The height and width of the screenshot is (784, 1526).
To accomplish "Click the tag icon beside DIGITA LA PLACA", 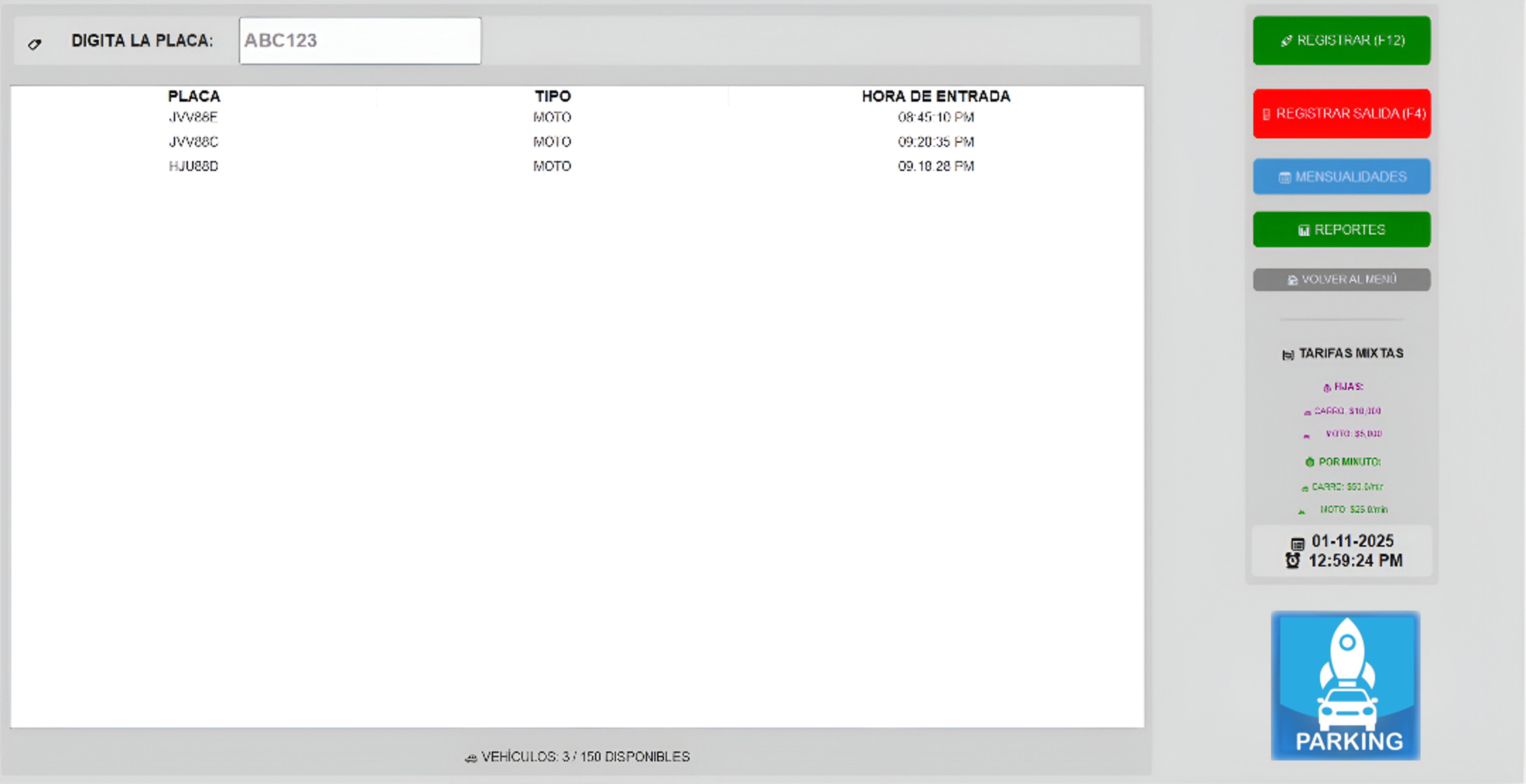I will click(34, 44).
